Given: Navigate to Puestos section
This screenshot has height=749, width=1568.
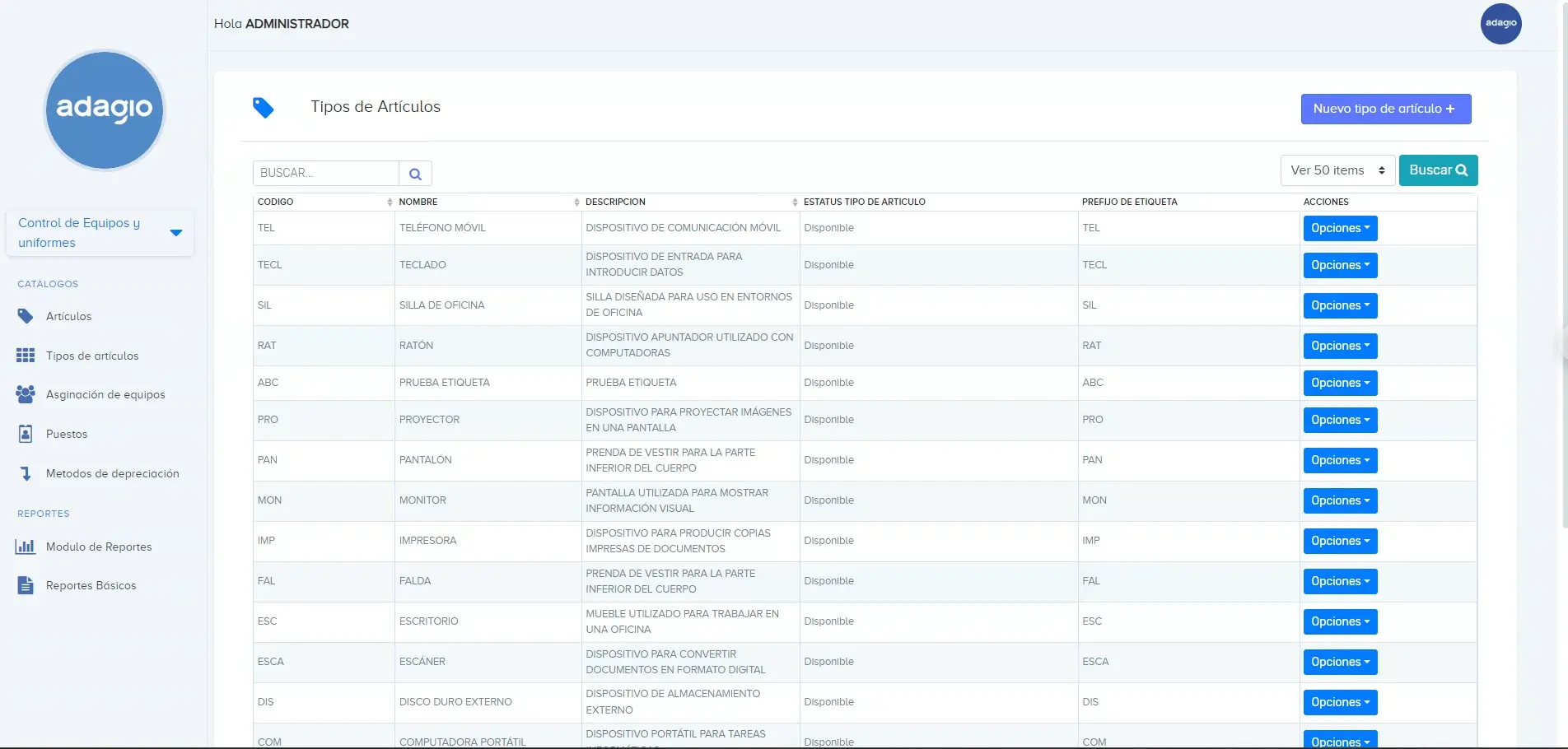Looking at the screenshot, I should tap(67, 434).
